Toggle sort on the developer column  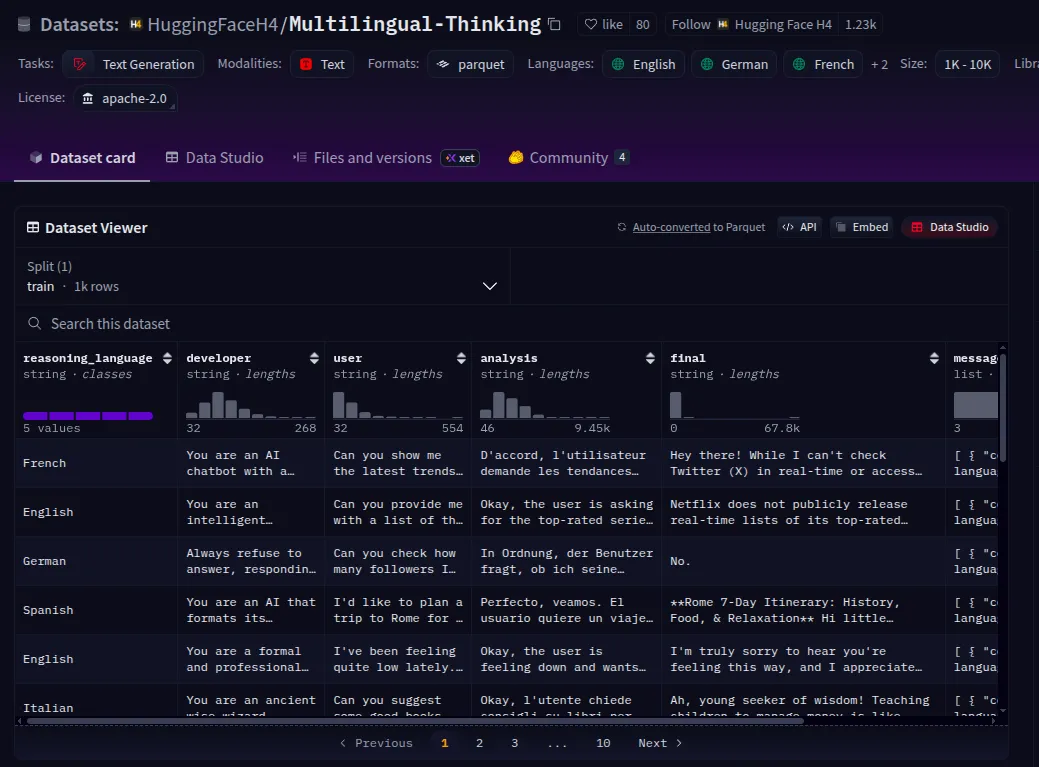pos(313,358)
